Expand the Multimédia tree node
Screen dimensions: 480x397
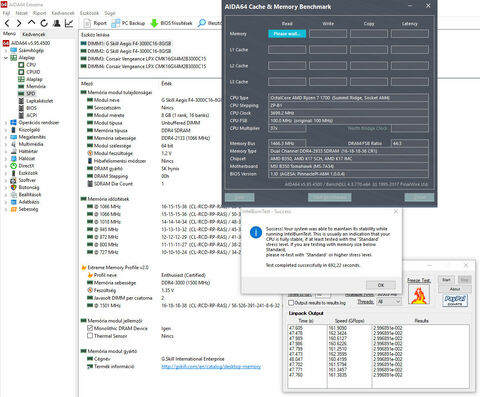(x=6, y=144)
